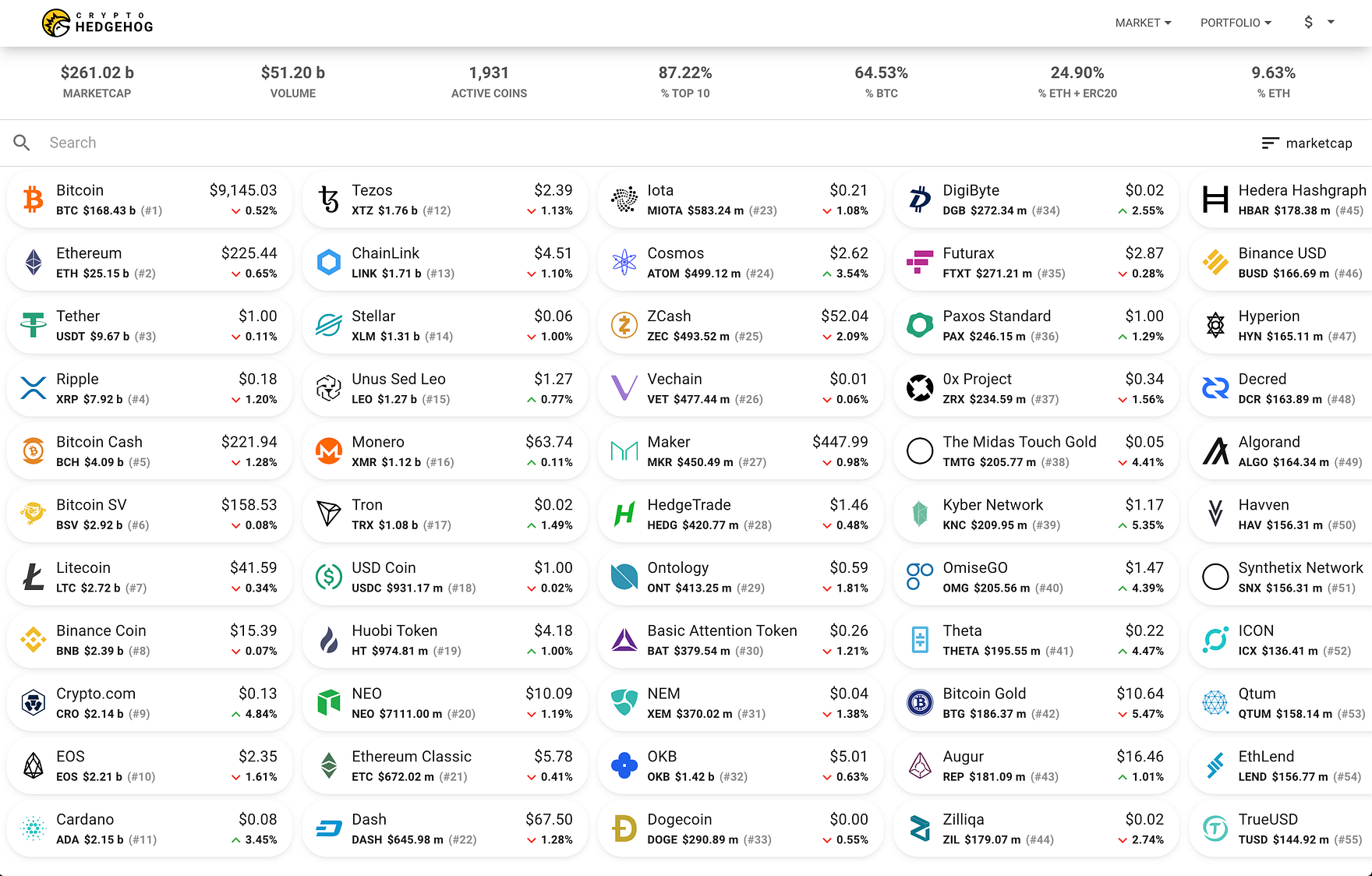Open the Hedera Hashgraph card
Viewport: 1372px width, 876px height.
click(x=1281, y=200)
